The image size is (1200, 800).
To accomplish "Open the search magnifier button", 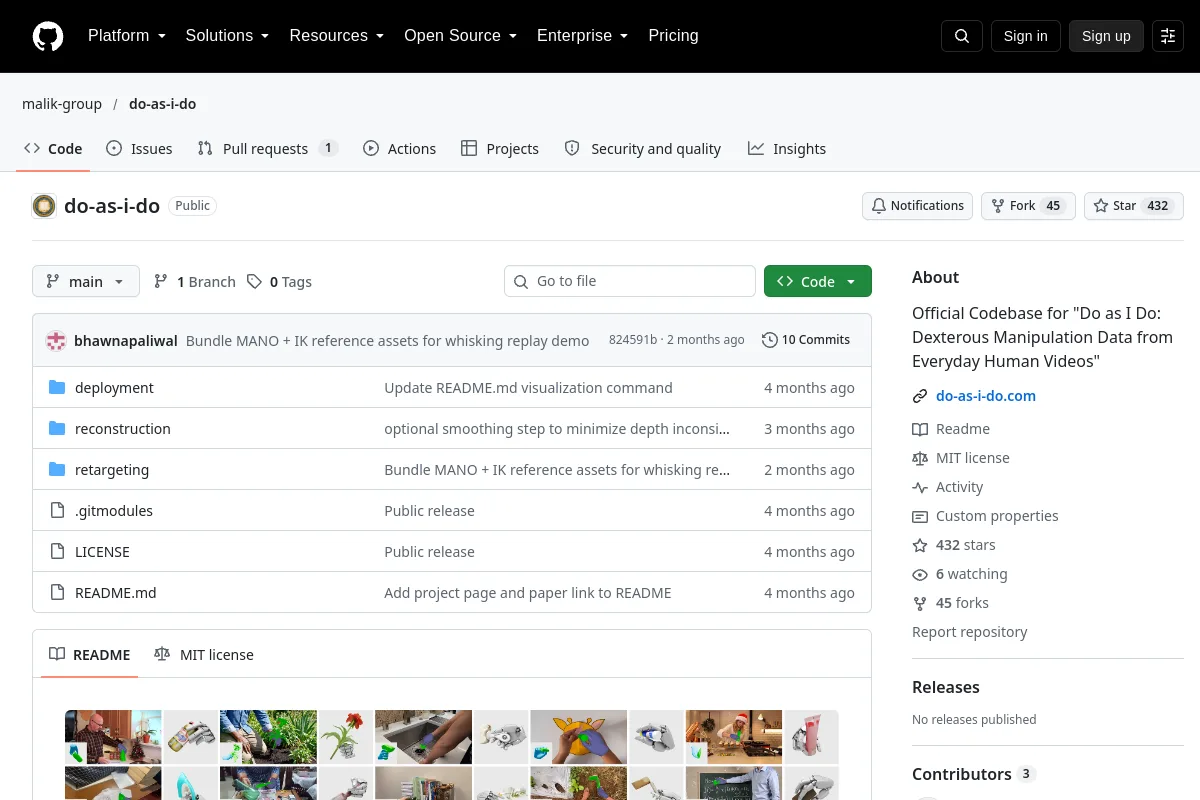I will (x=962, y=36).
